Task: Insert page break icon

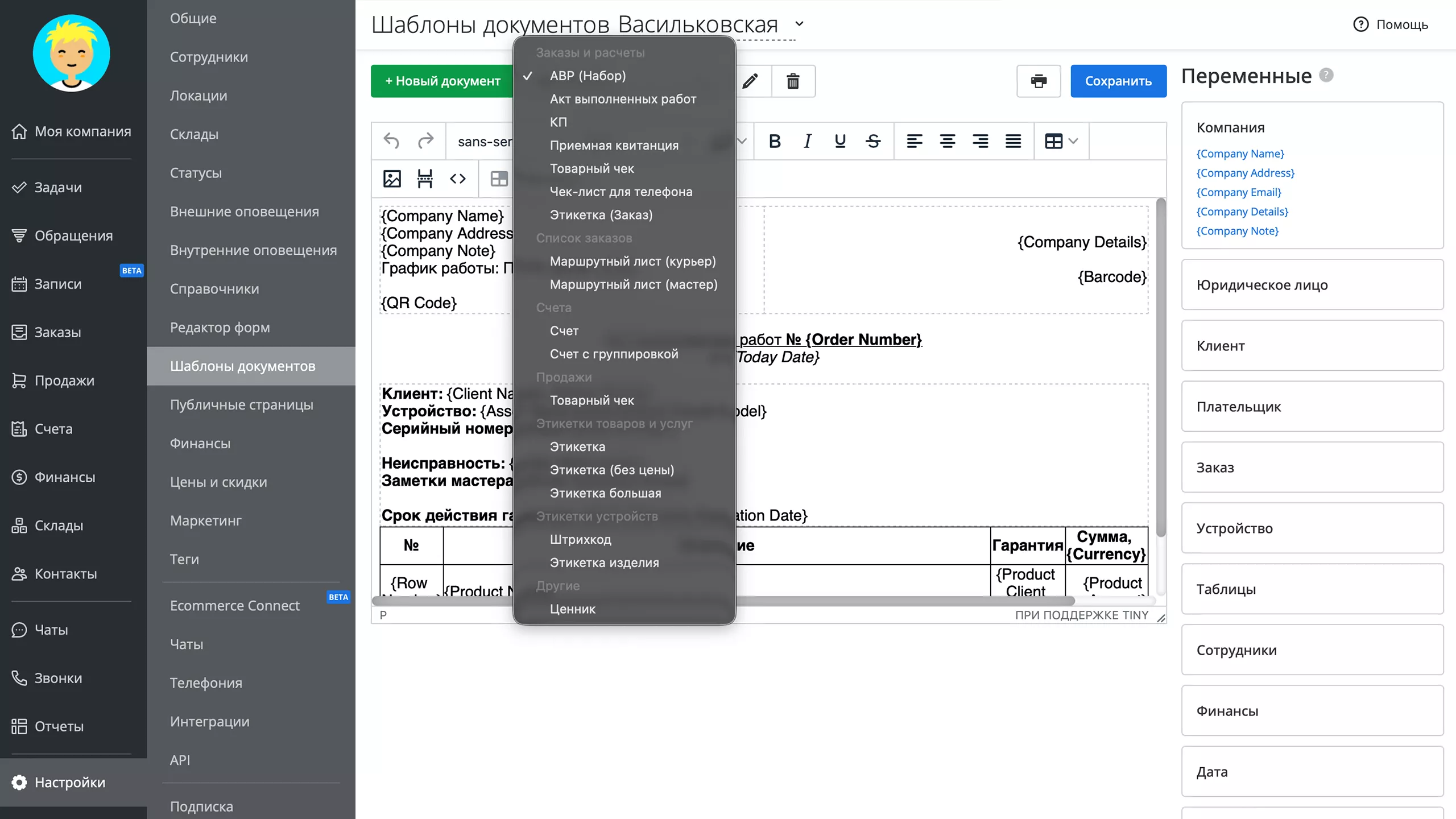Action: click(x=425, y=179)
